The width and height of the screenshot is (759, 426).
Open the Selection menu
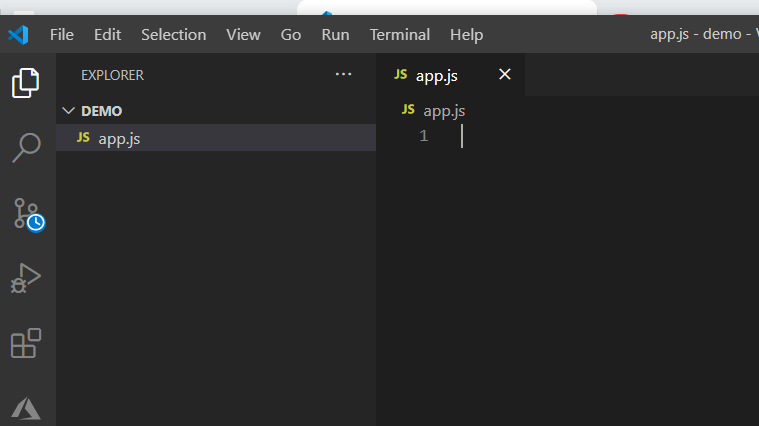[x=173, y=34]
